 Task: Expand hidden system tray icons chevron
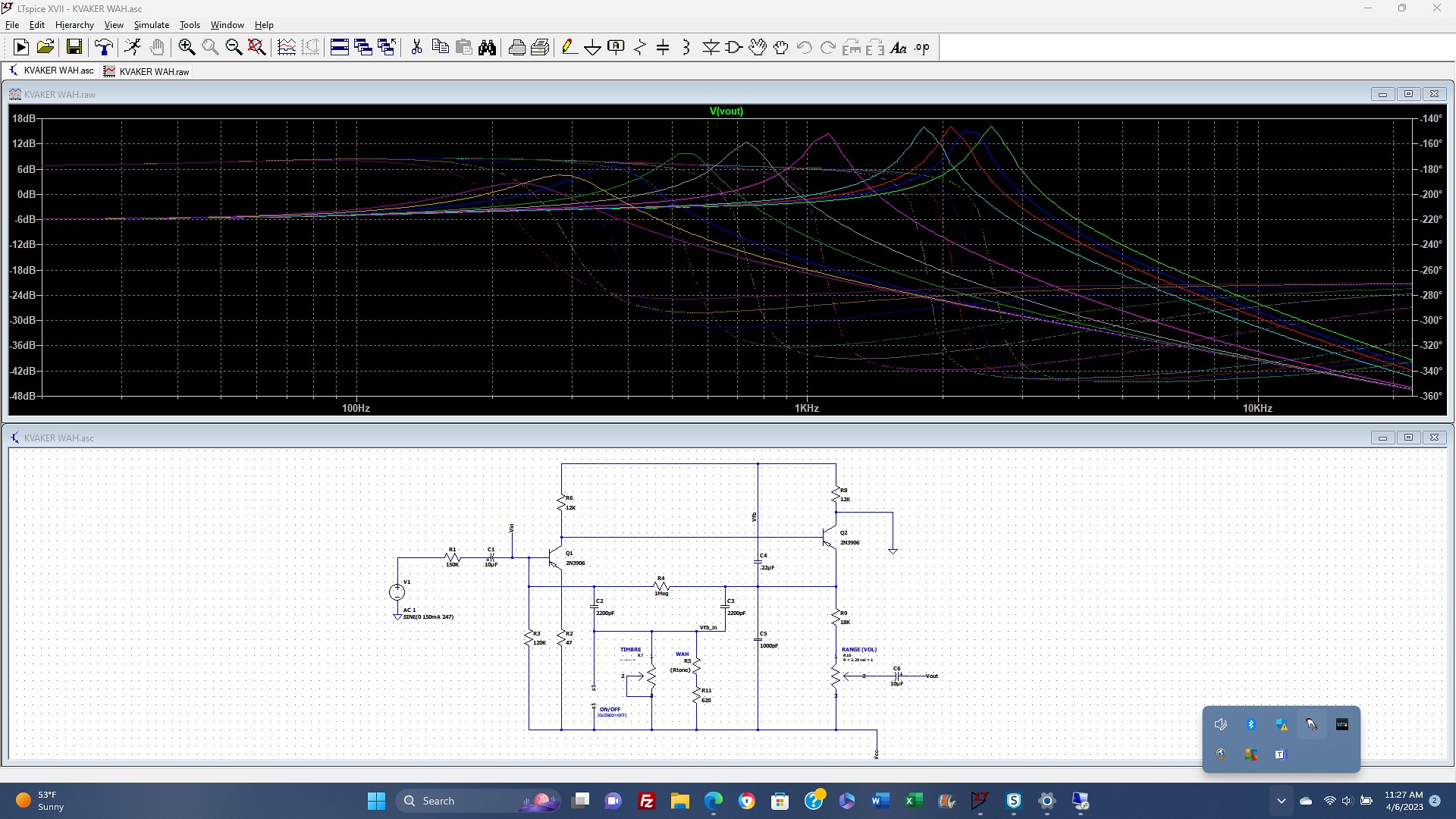click(1281, 801)
